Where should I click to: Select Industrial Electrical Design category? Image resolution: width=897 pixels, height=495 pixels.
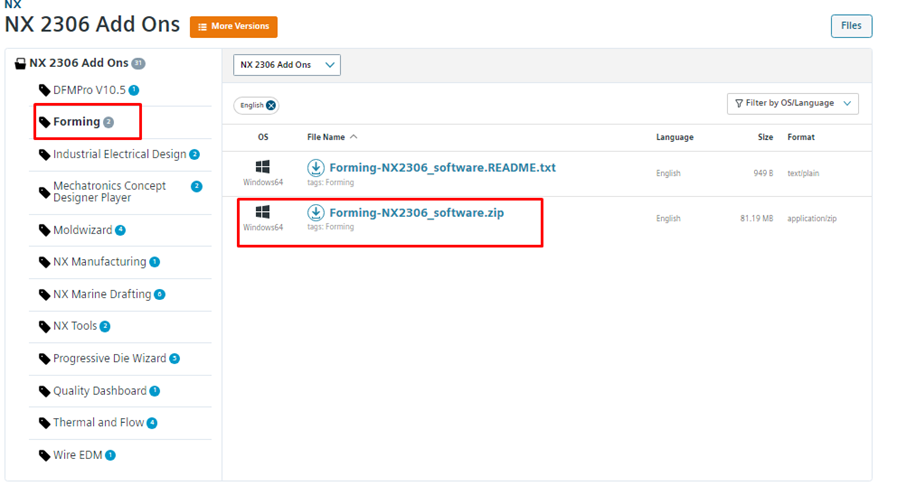pyautogui.click(x=120, y=155)
